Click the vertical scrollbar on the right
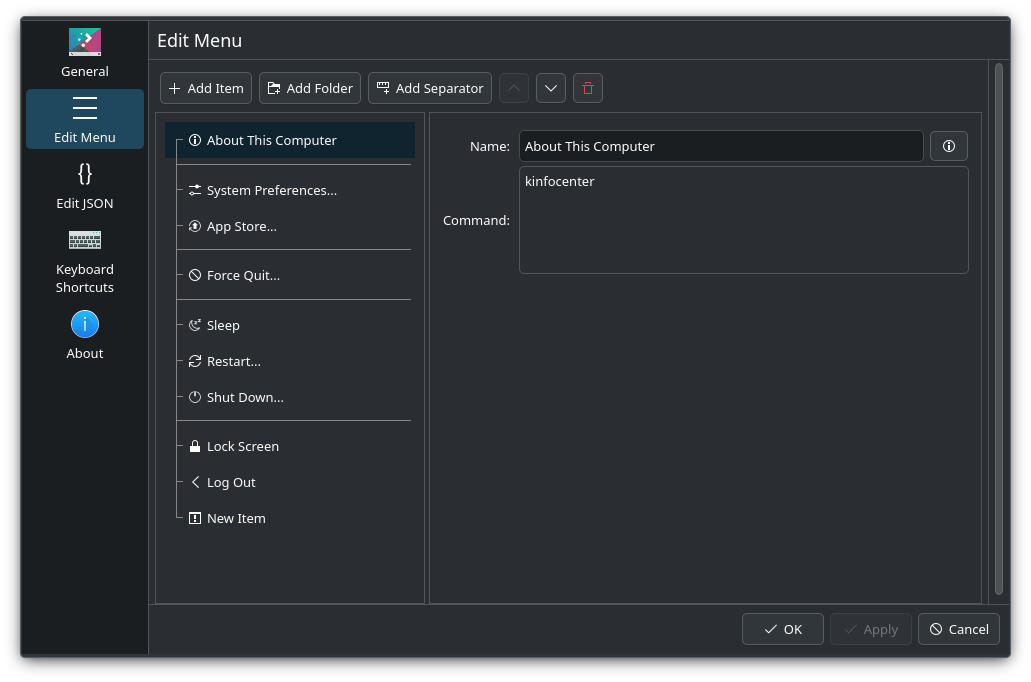Screen dimensions: 1031x682 tap(999, 329)
